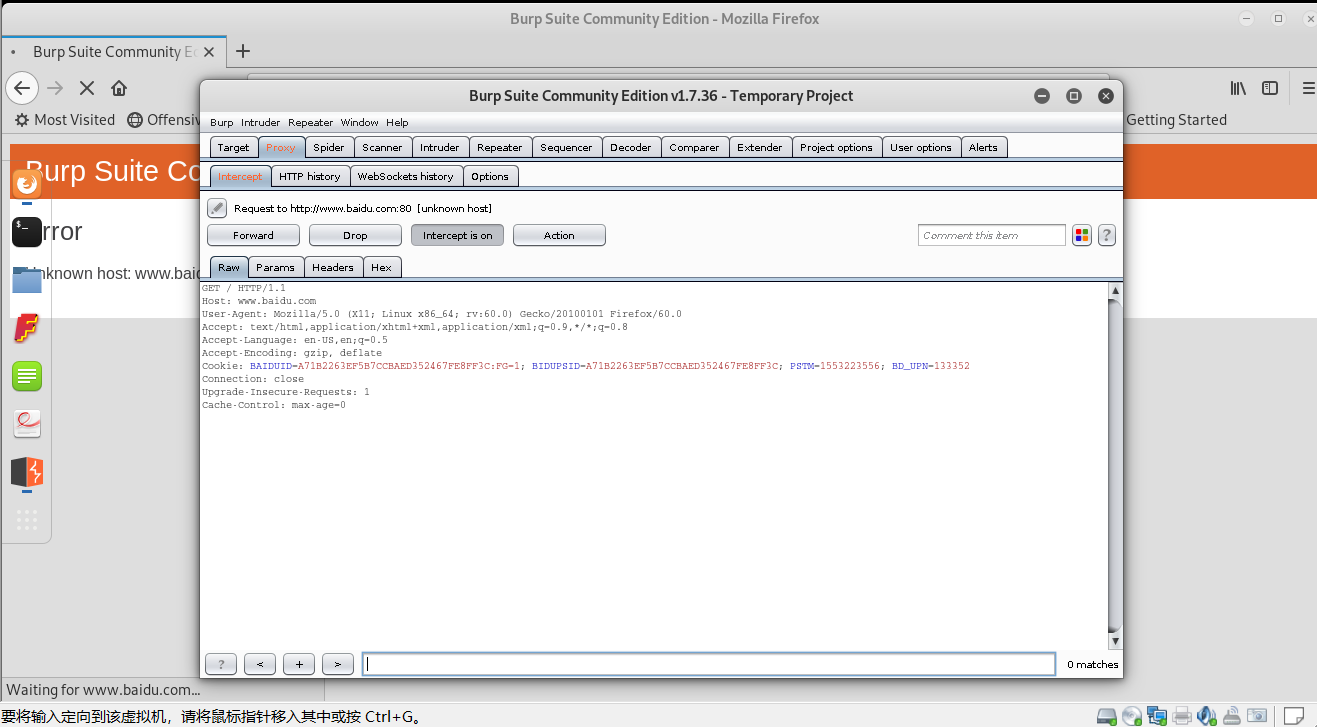The width and height of the screenshot is (1317, 727).
Task: Click the VM CD/DVD drive status icon
Action: click(x=1132, y=716)
